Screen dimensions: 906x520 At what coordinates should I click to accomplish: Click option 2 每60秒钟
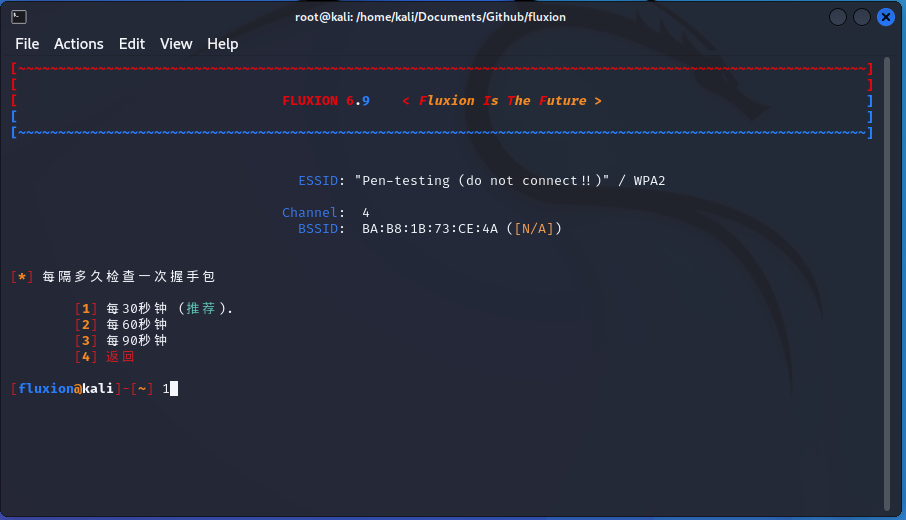click(x=121, y=325)
